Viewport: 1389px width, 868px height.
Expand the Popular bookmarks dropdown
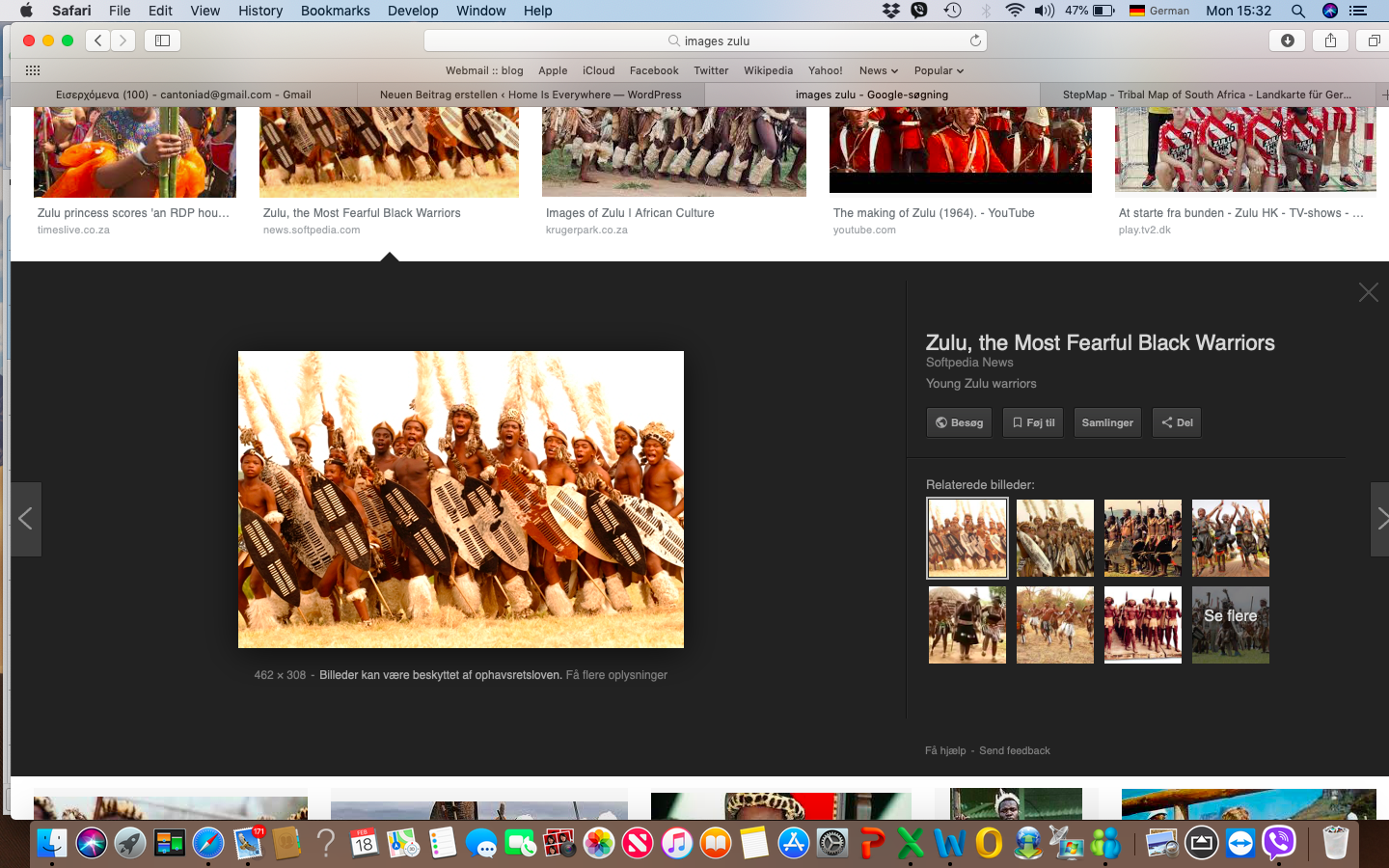point(939,70)
